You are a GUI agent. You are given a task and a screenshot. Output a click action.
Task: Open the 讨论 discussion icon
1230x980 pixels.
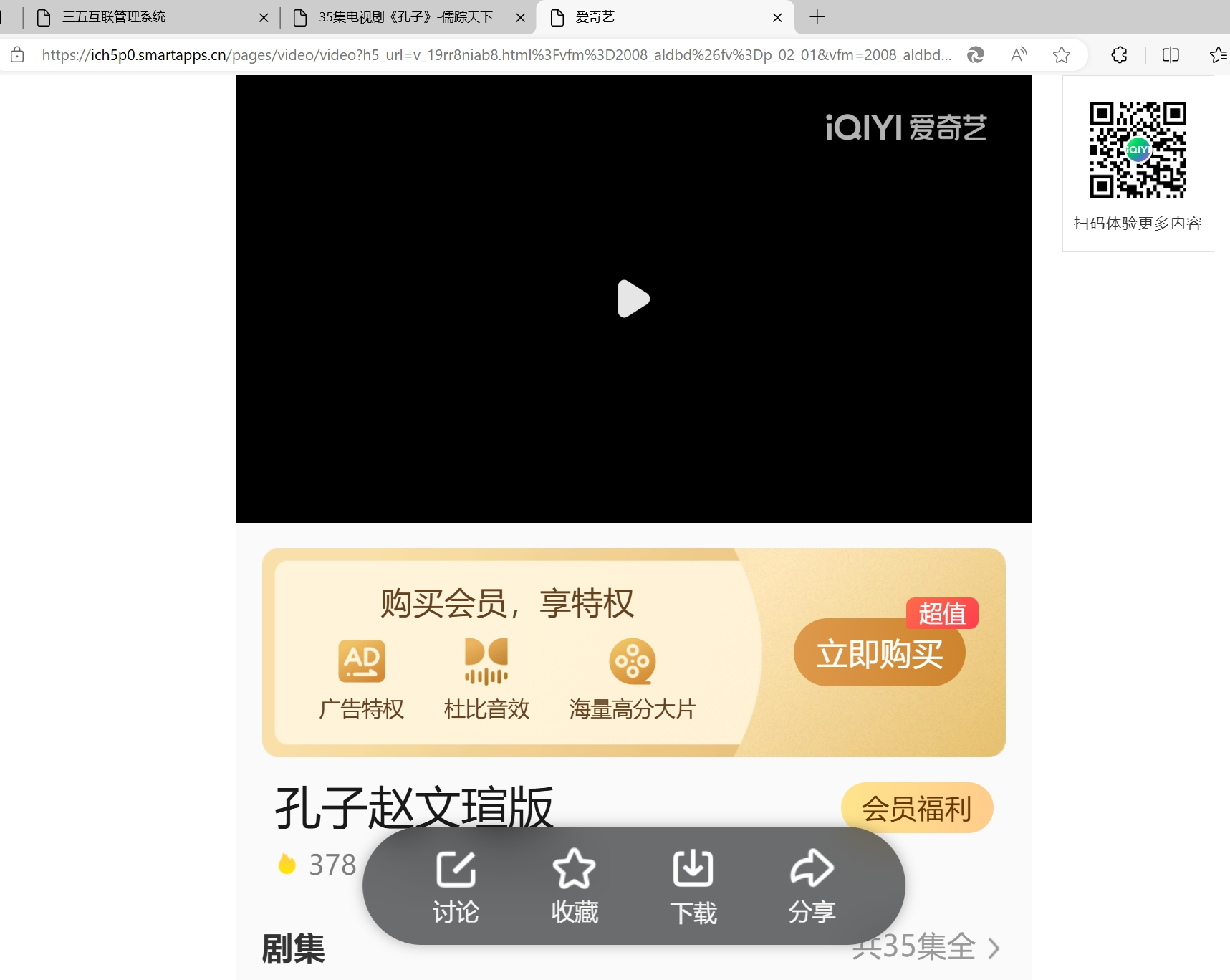[x=456, y=869]
